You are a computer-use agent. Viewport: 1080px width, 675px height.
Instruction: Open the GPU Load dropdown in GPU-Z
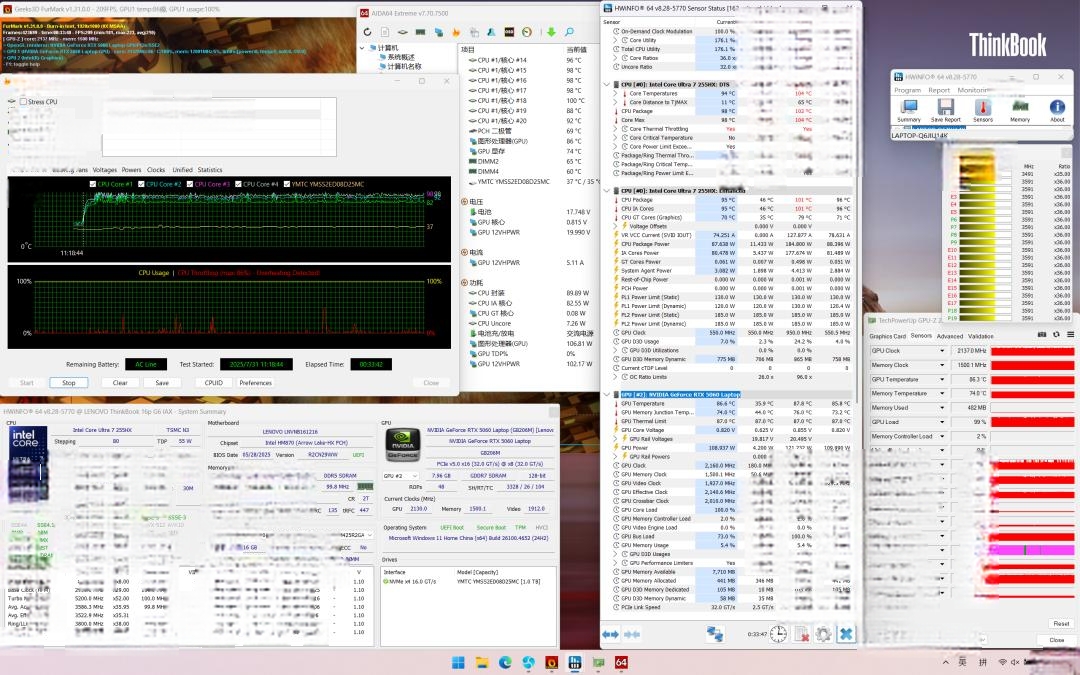[x=942, y=422]
